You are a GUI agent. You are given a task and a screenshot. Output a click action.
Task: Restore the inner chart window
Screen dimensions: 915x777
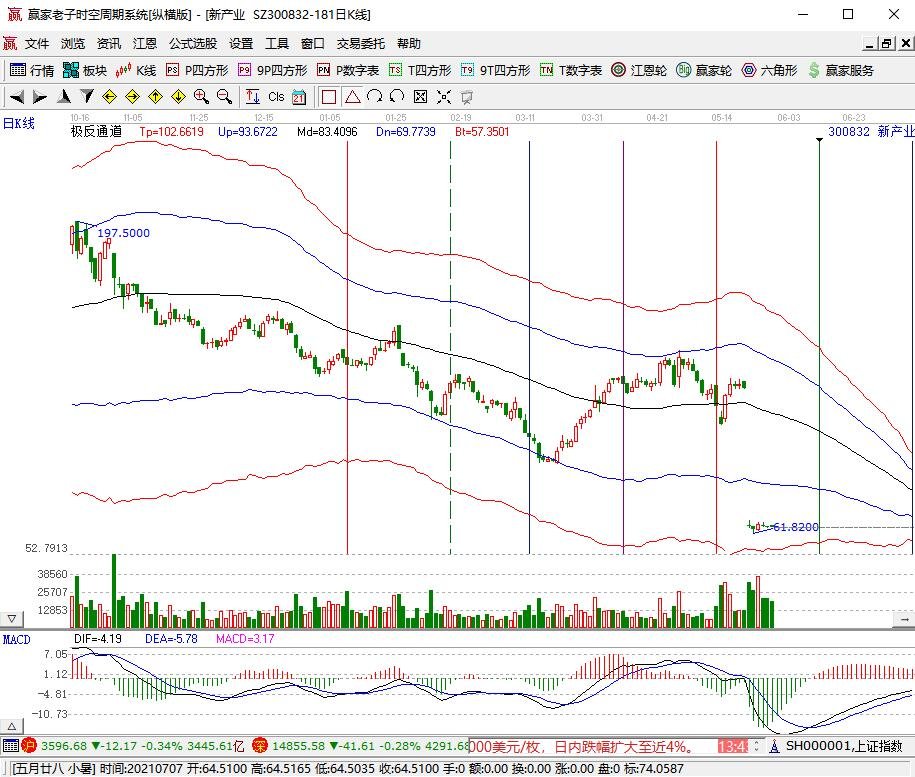click(888, 43)
